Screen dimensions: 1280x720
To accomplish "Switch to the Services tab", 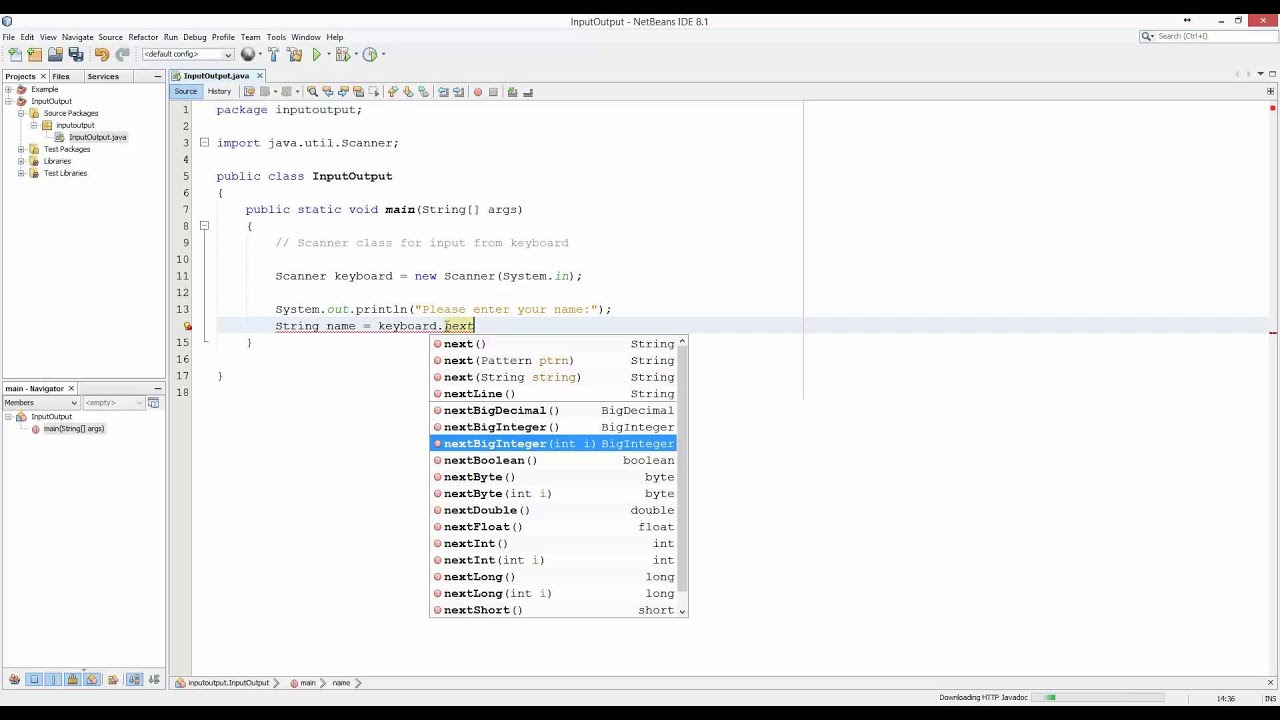I will pyautogui.click(x=103, y=76).
